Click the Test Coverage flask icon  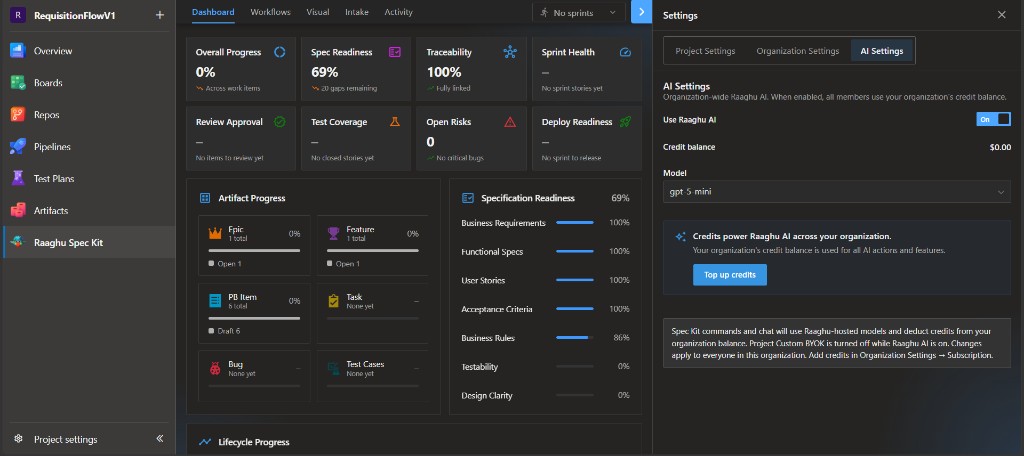[x=394, y=122]
